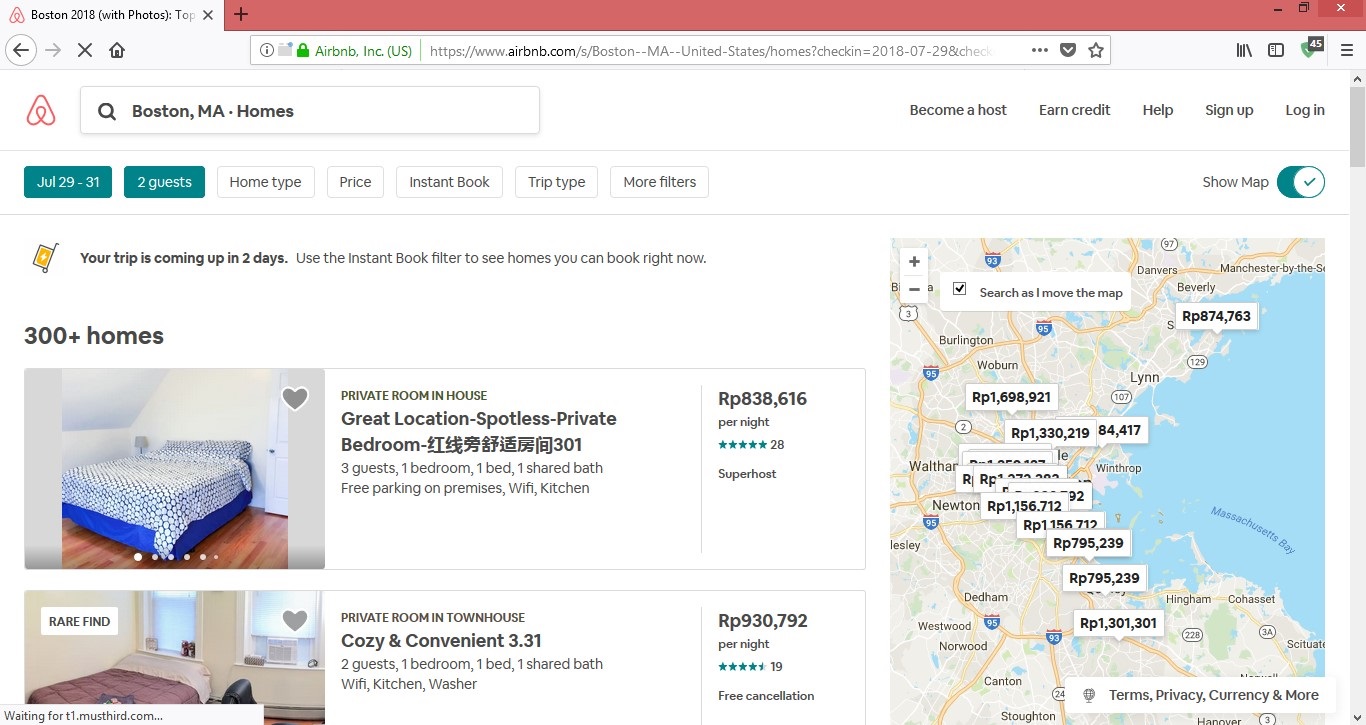Image resolution: width=1366 pixels, height=725 pixels.
Task: Open the Firefox hamburger menu
Action: 1346,50
